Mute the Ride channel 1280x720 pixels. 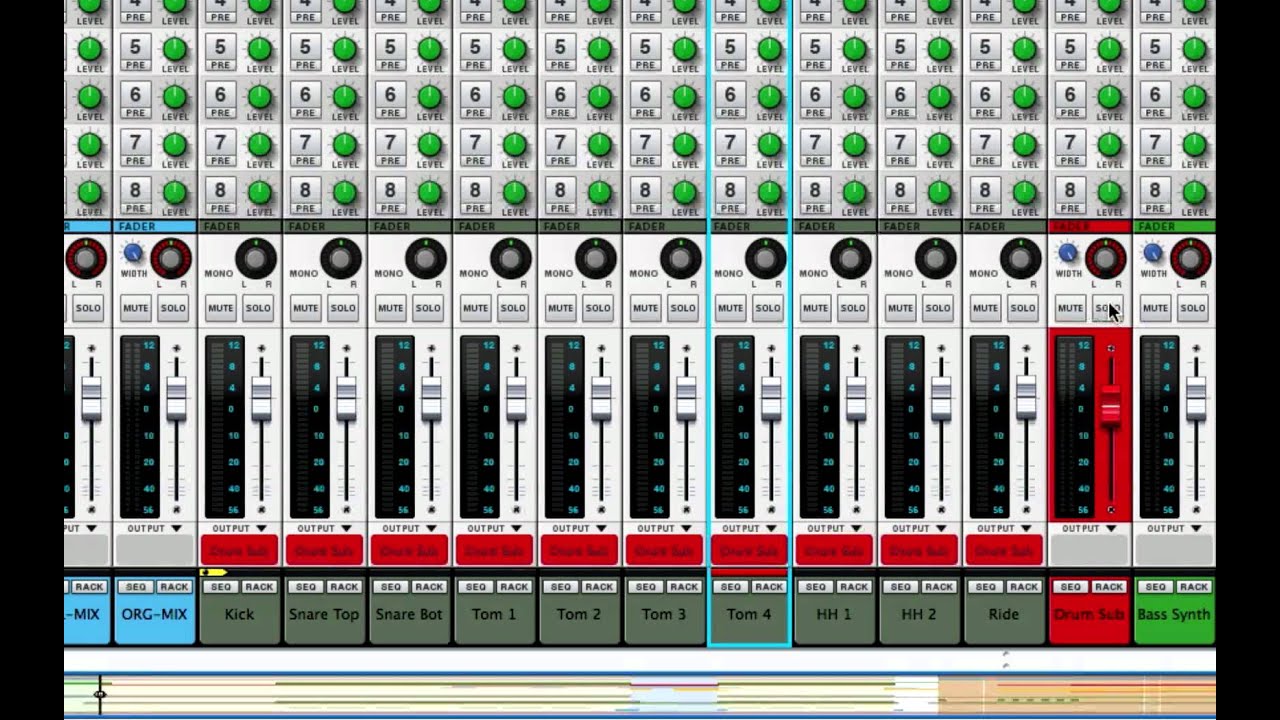pos(985,308)
